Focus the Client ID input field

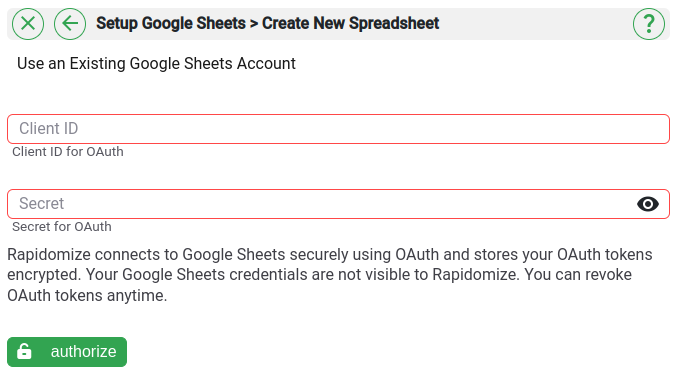tap(338, 129)
